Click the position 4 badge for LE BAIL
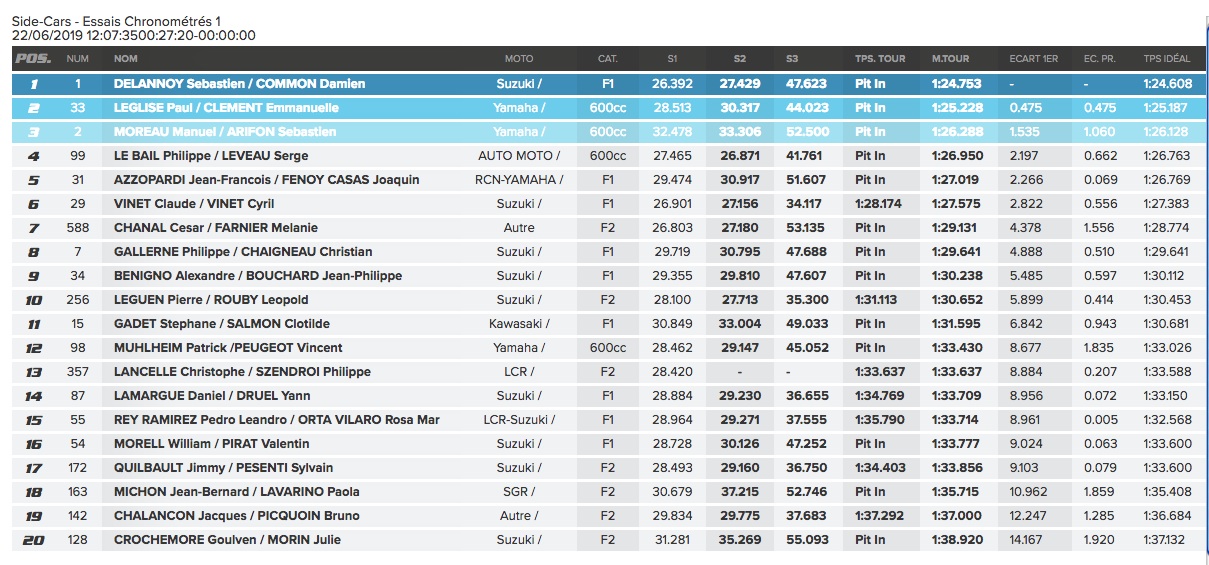1209x565 pixels. 34,156
